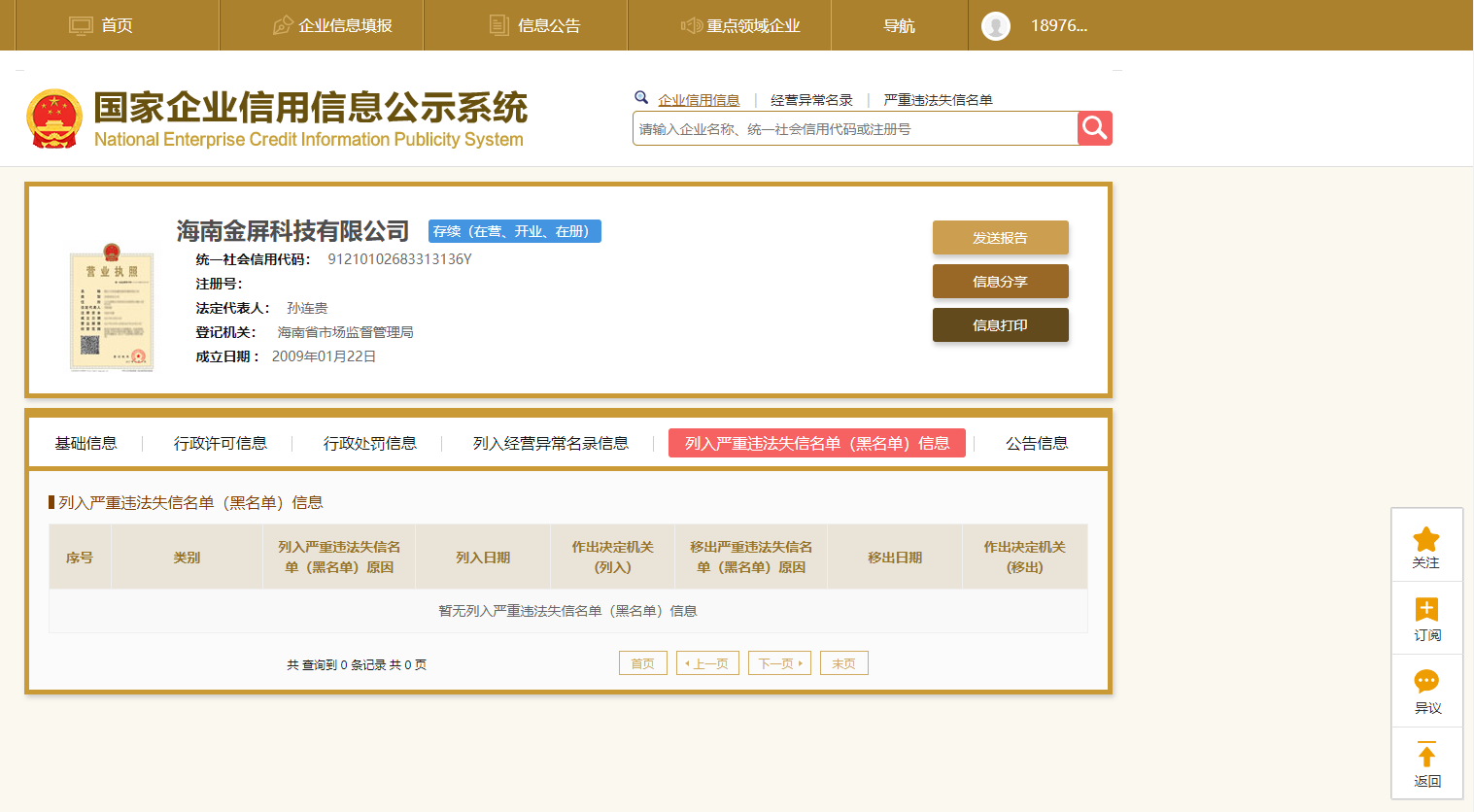Viewport: 1474px width, 812px height.
Task: Click the enterprise name search input field
Action: tap(855, 128)
